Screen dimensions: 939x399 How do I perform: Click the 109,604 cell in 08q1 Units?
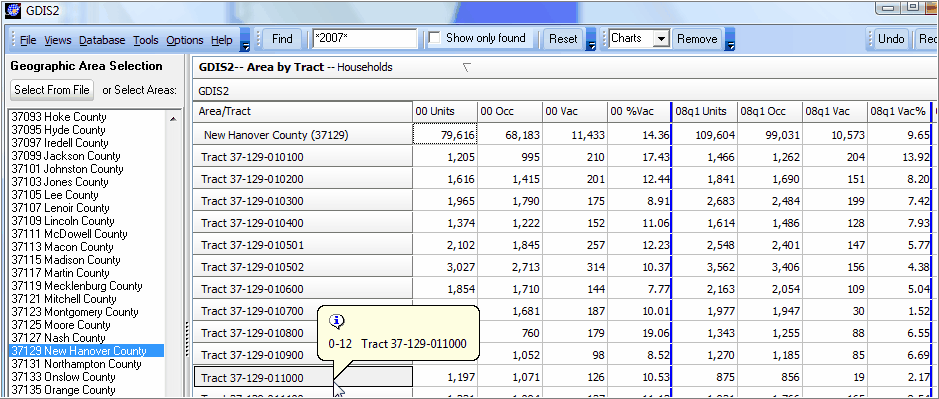[704, 135]
